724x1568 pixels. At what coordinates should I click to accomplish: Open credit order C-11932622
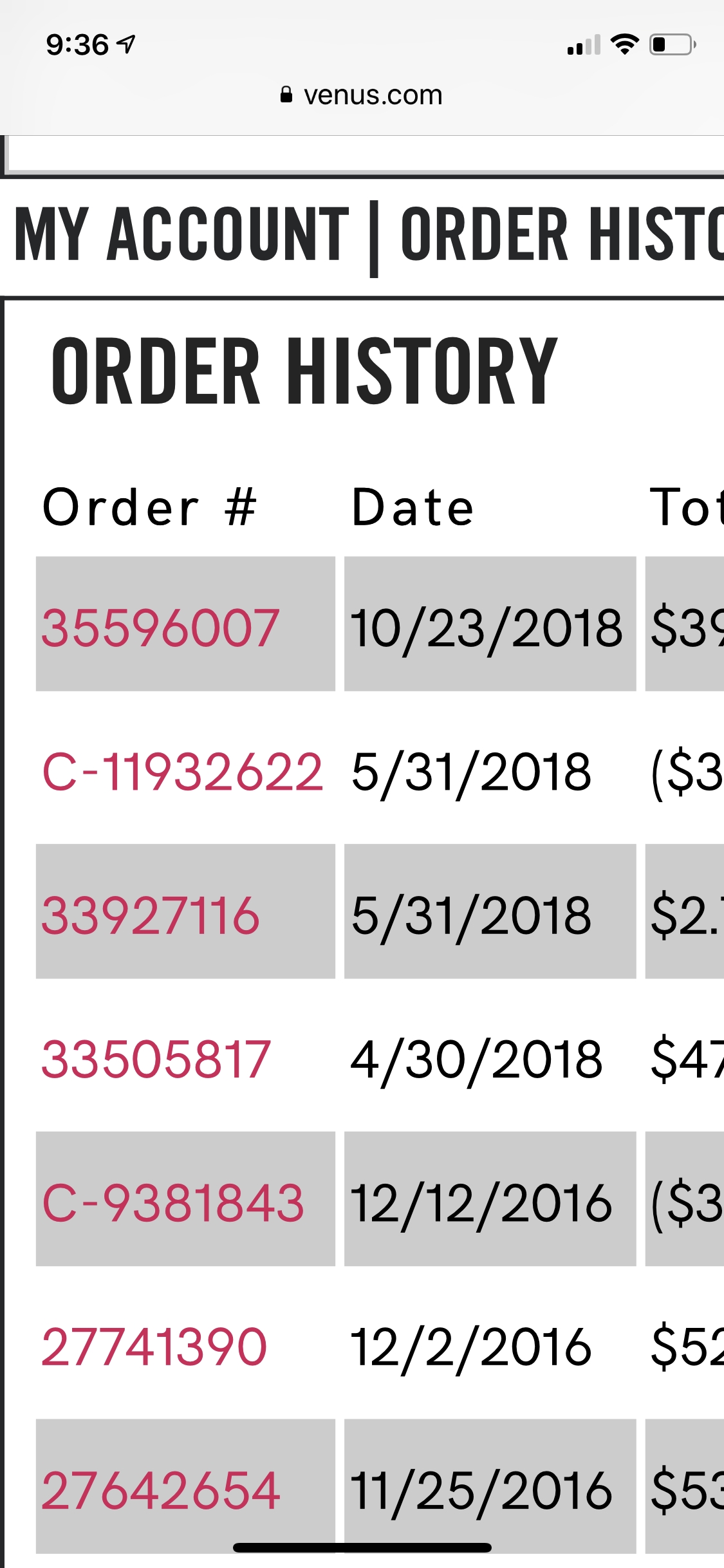click(182, 772)
